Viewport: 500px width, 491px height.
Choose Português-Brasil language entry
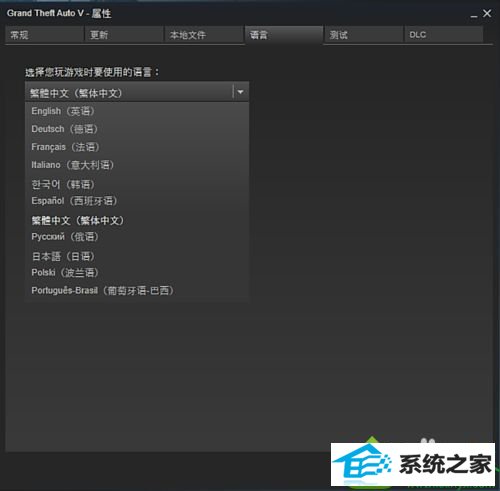[x=137, y=291]
